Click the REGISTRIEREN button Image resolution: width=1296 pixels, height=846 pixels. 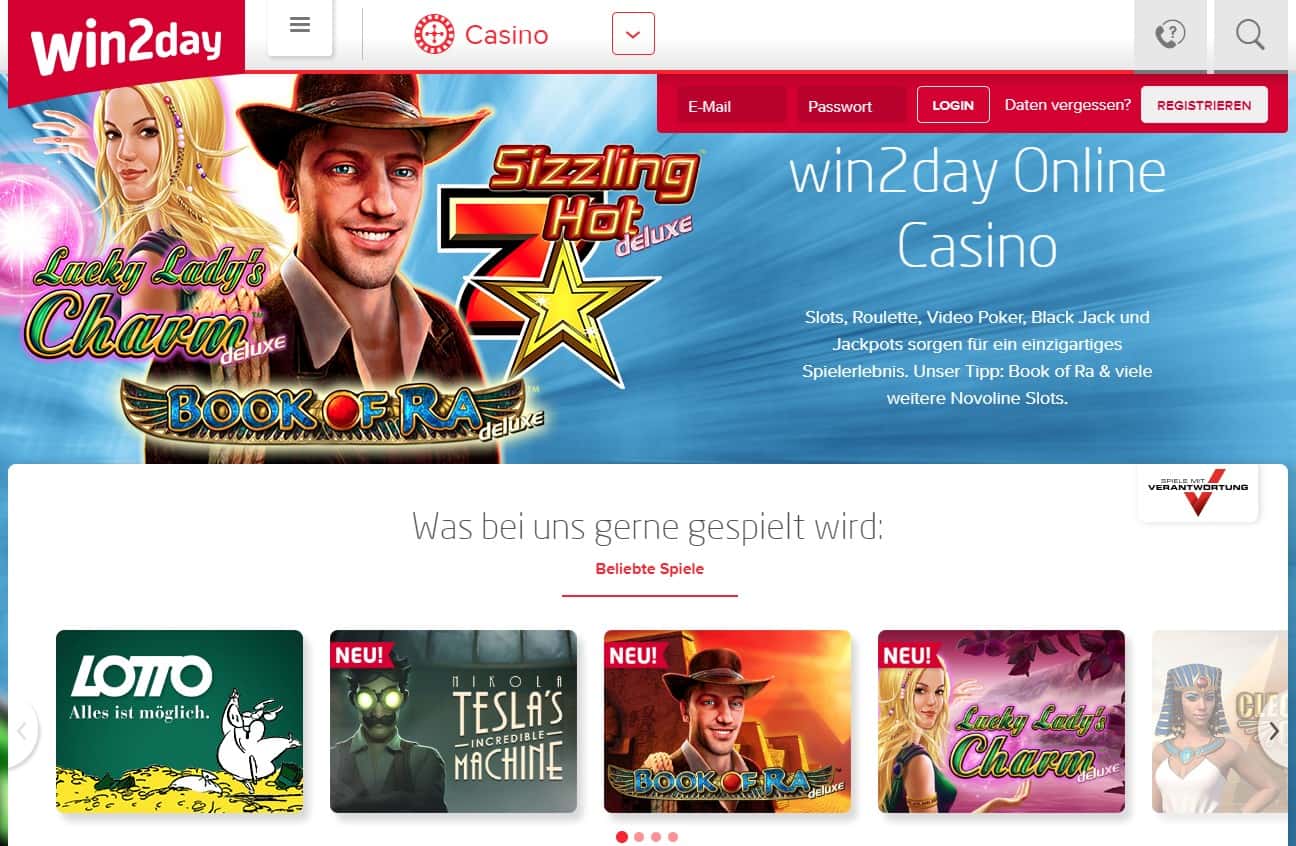point(1204,105)
